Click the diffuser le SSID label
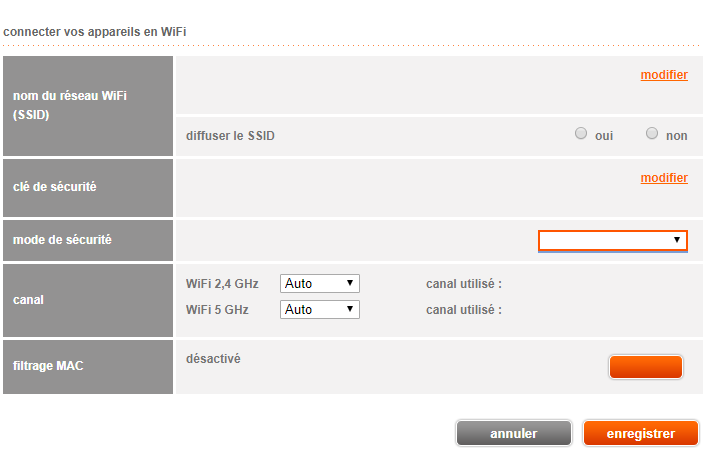This screenshot has height=456, width=711. point(230,136)
